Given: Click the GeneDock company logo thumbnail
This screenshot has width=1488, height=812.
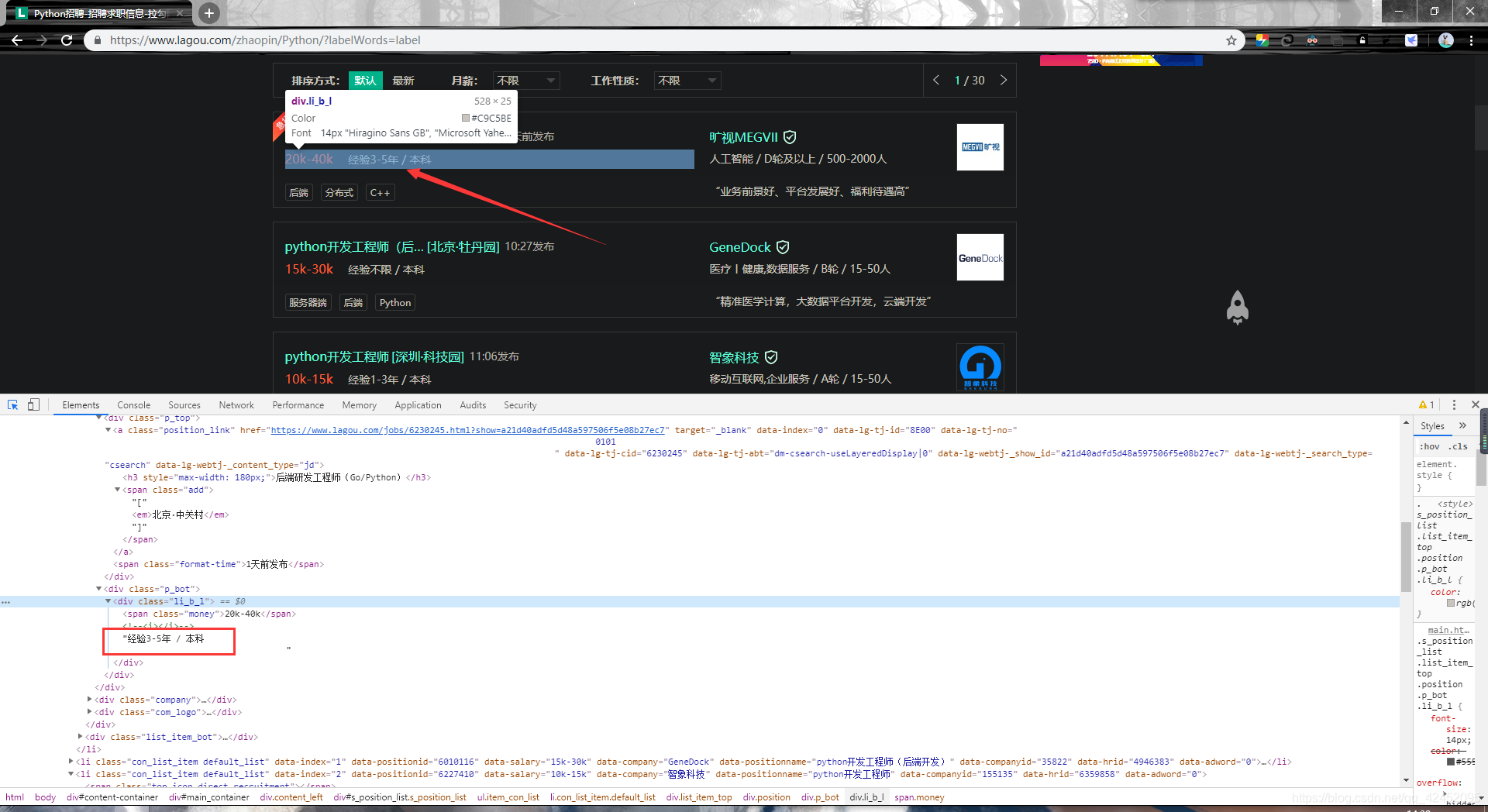Looking at the screenshot, I should tap(980, 257).
